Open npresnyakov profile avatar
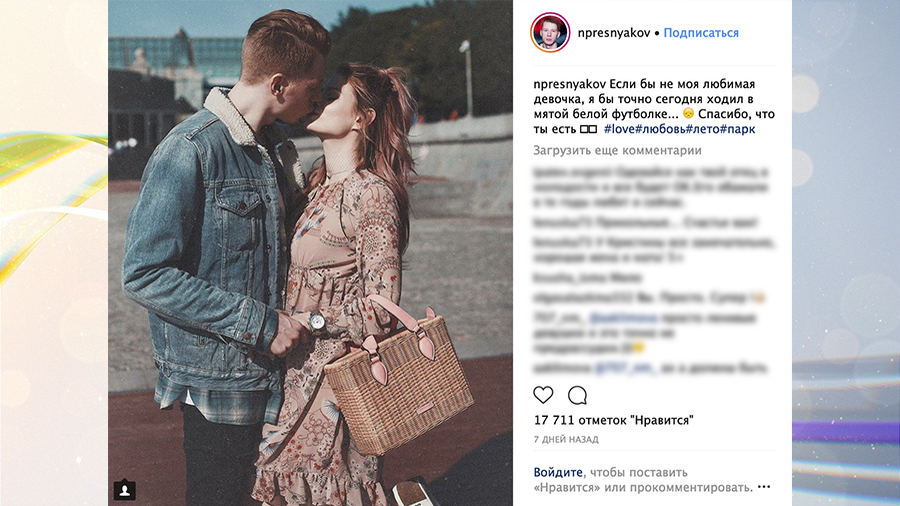 click(x=550, y=33)
